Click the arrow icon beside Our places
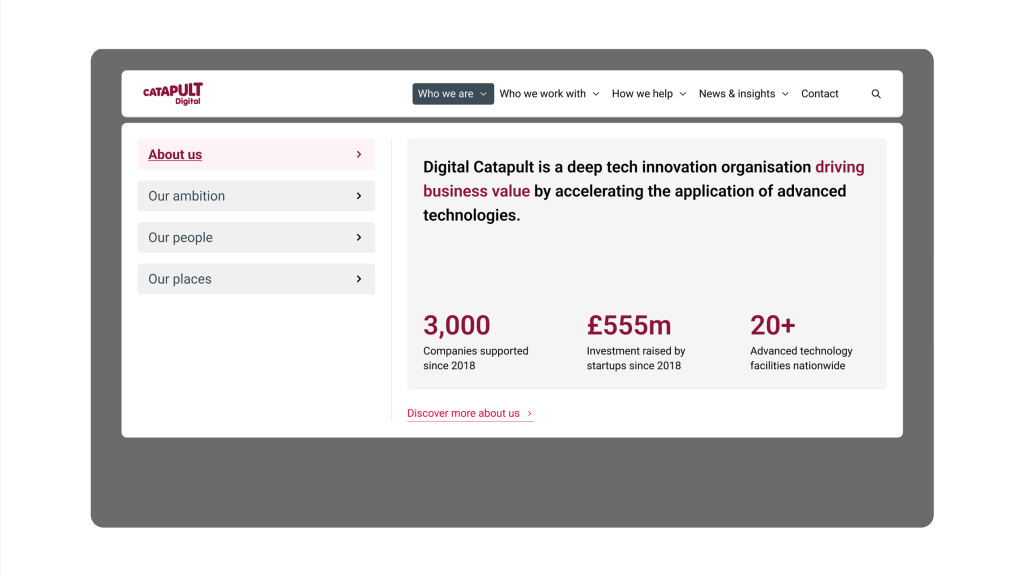Viewport: 1024px width, 576px height. click(x=359, y=279)
